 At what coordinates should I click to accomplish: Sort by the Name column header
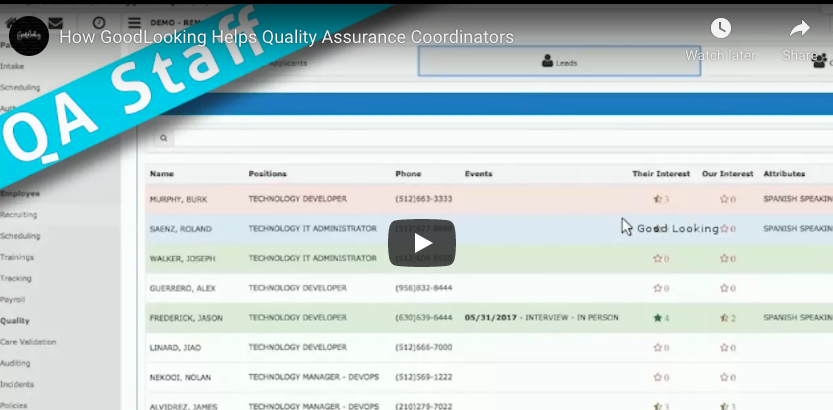162,174
